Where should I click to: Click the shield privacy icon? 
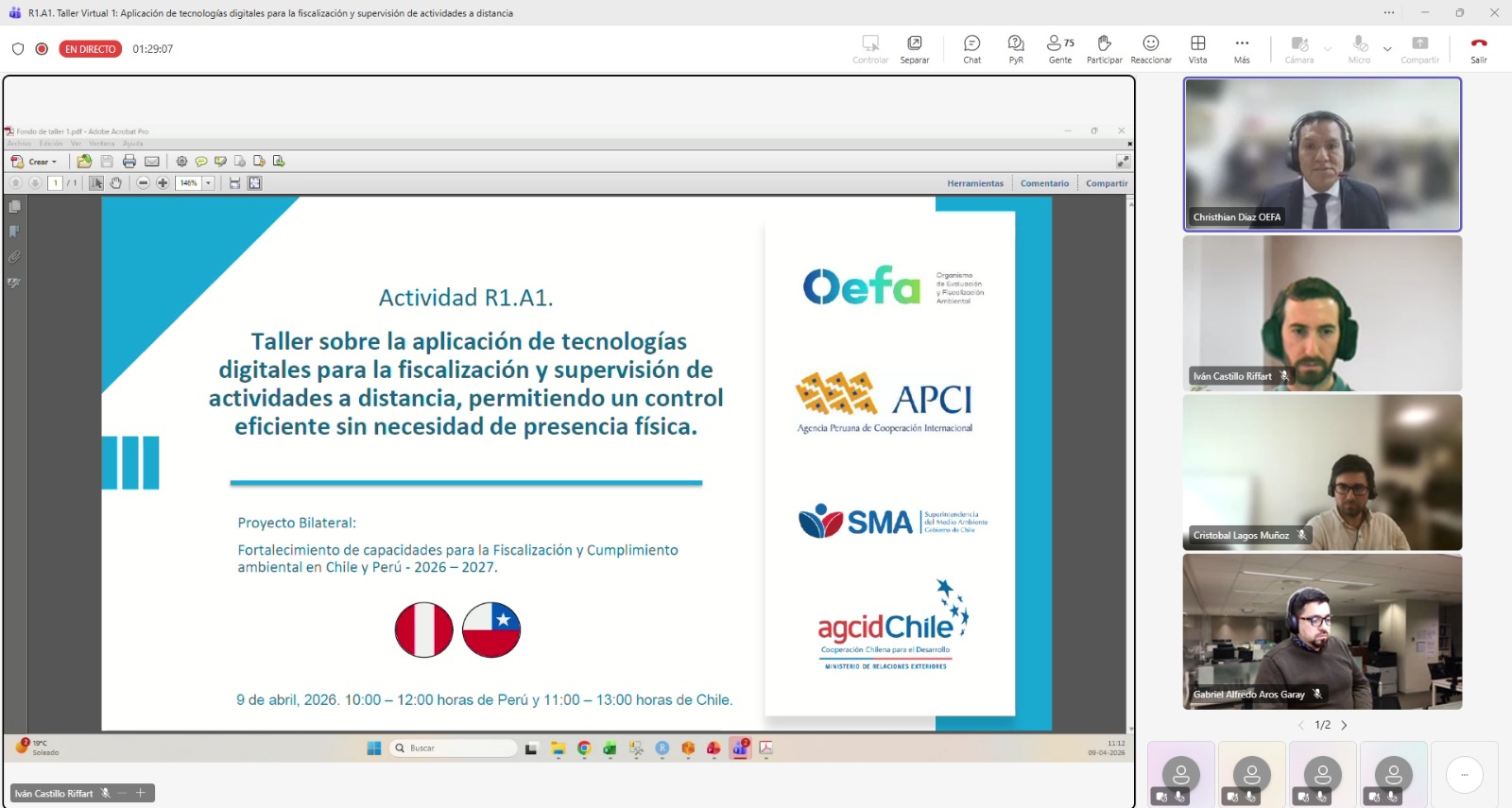point(18,49)
